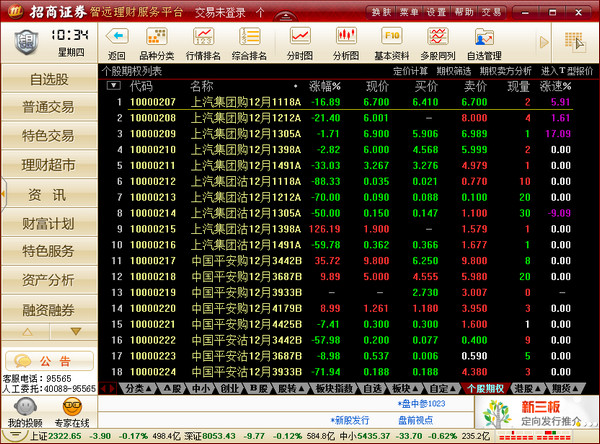
Task: Open 综合排名 combined ranking icon
Action: pyautogui.click(x=251, y=43)
